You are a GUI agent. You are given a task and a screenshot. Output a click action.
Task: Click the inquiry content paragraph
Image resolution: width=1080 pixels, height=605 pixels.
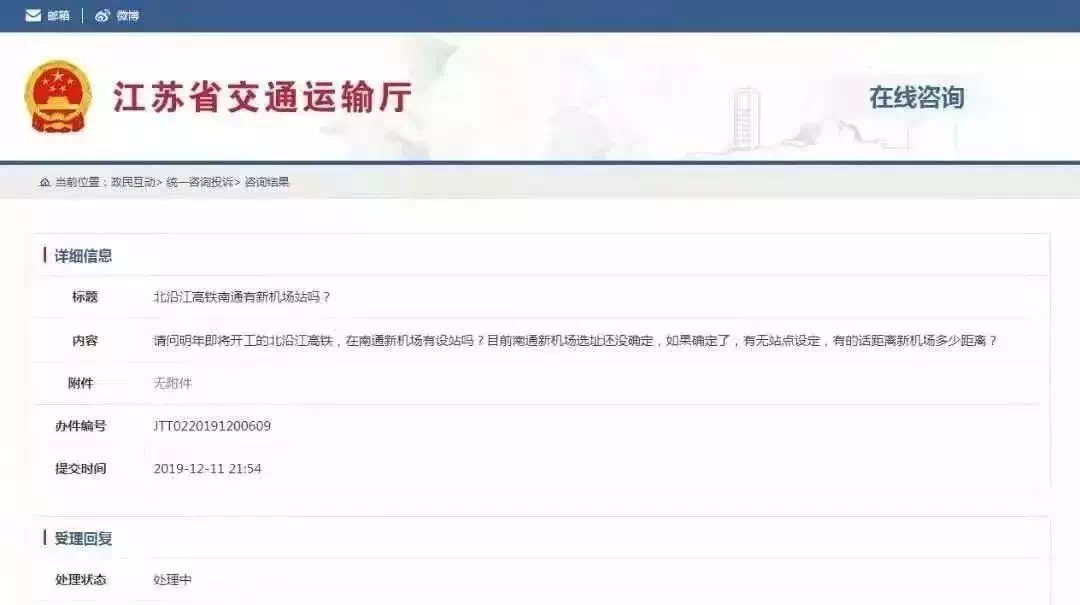(575, 340)
